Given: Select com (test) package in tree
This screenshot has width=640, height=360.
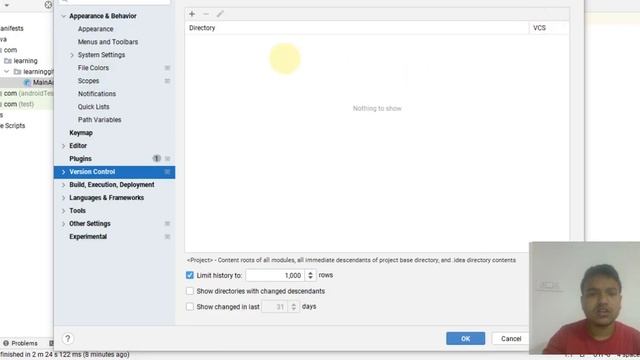Looking at the screenshot, I should [18, 104].
